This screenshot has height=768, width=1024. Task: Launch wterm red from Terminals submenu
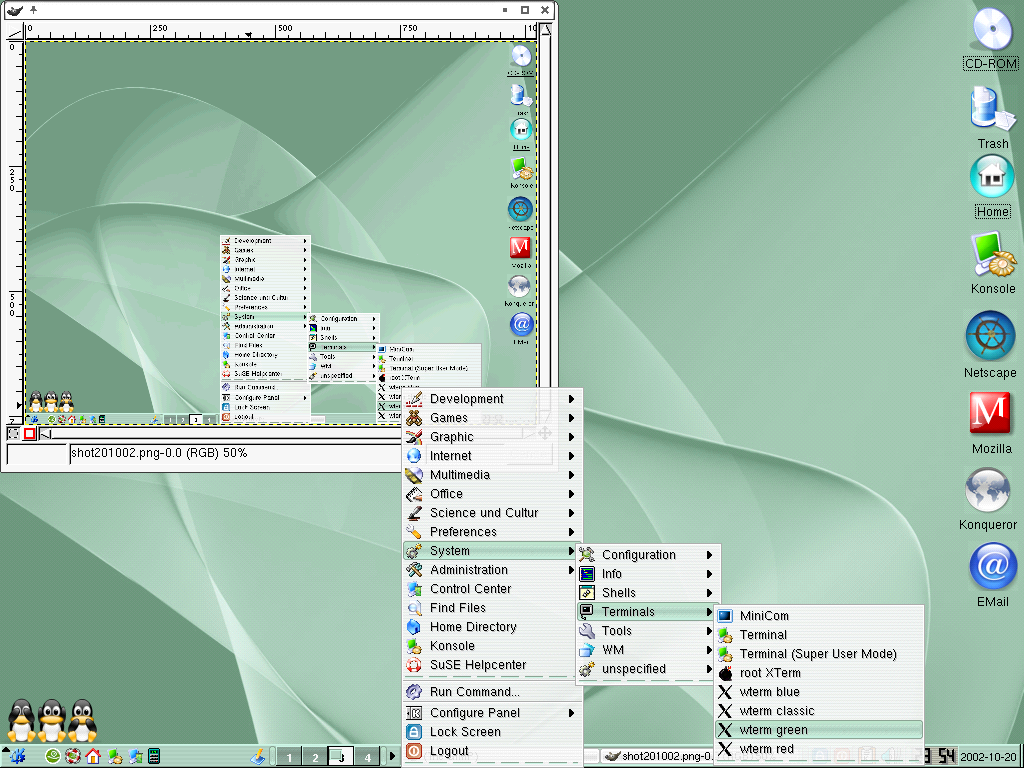819,748
